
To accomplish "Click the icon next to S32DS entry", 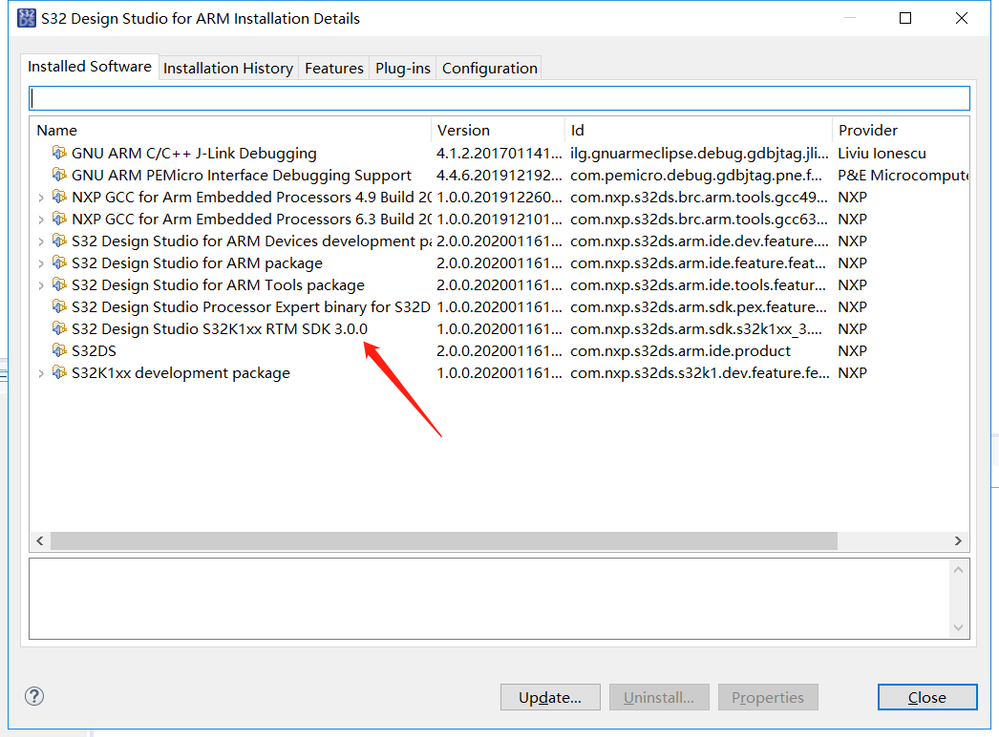I will [x=59, y=350].
